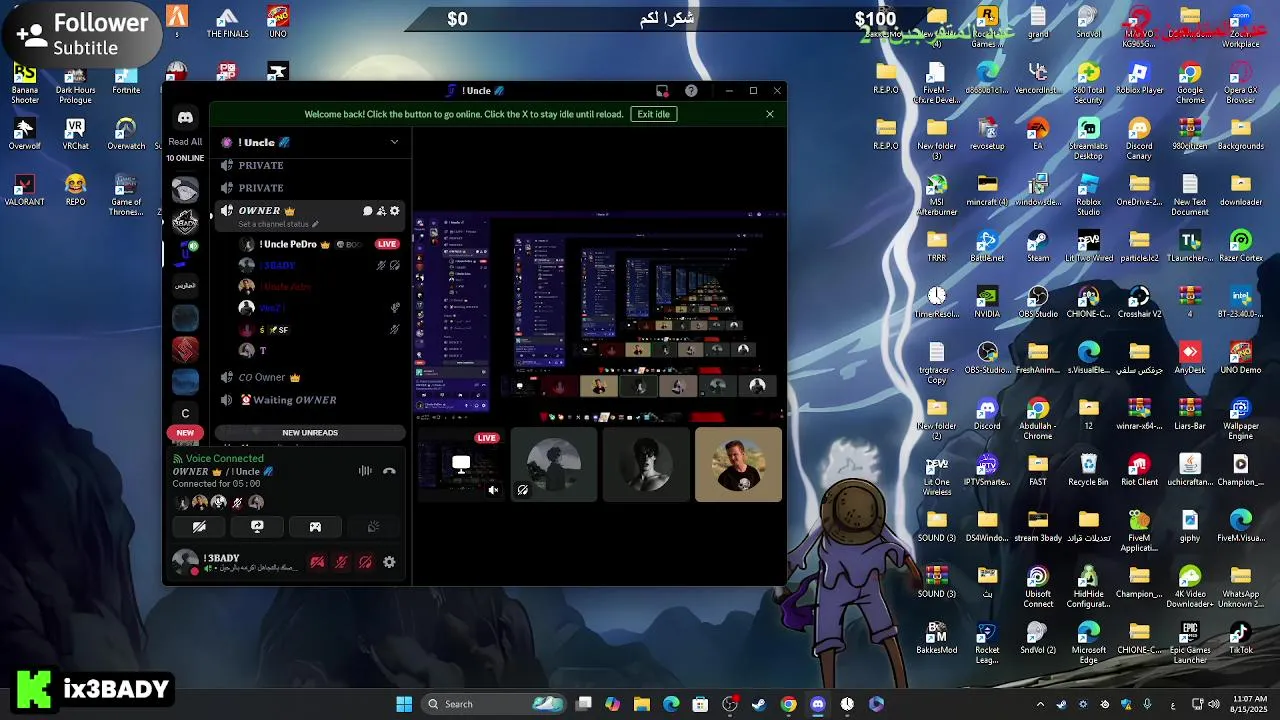Open File Explorer from the taskbar
Screen dimensions: 1280x720
point(642,704)
